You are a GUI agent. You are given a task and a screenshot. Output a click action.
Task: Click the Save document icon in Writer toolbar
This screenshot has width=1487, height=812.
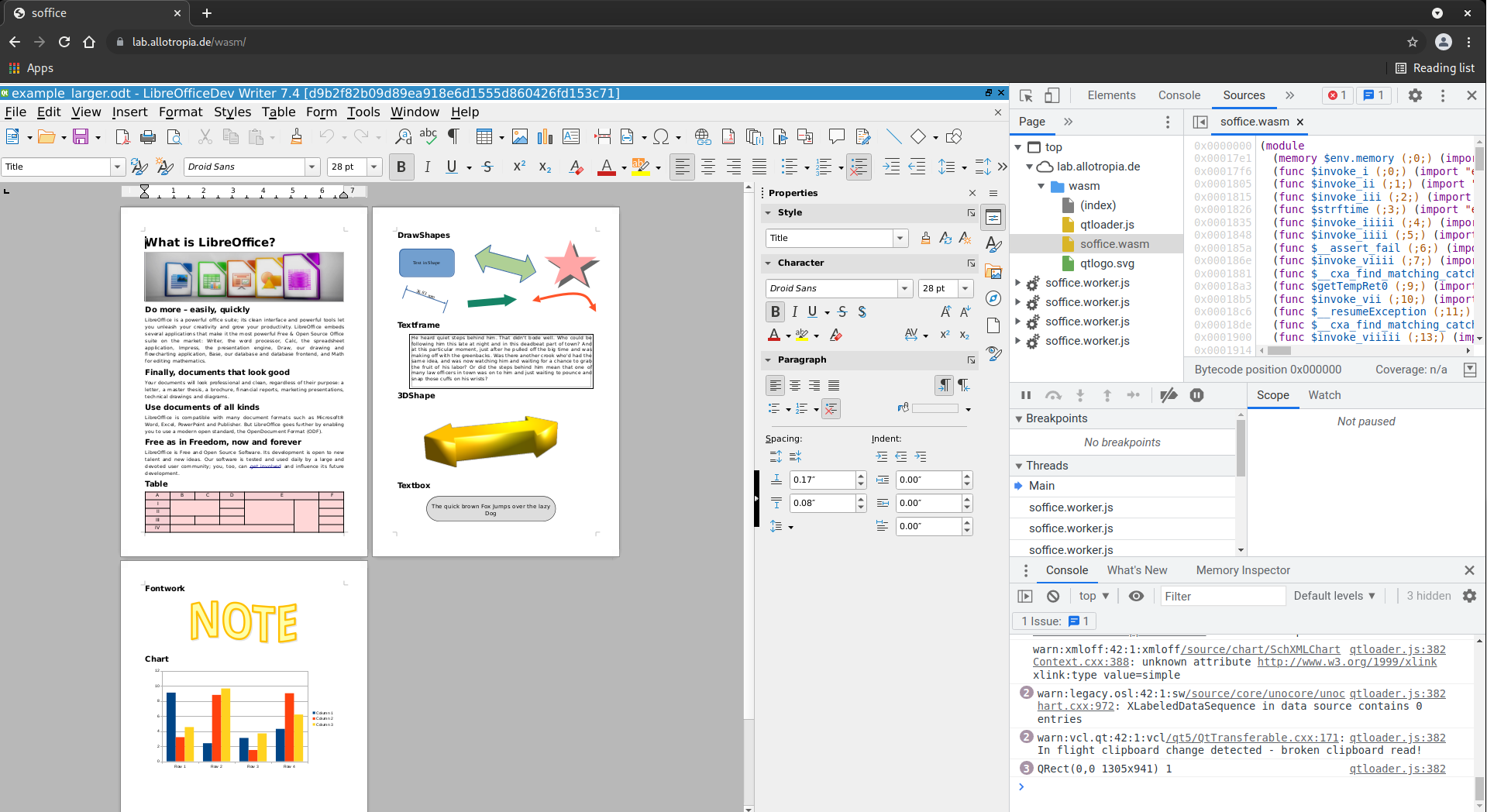81,136
